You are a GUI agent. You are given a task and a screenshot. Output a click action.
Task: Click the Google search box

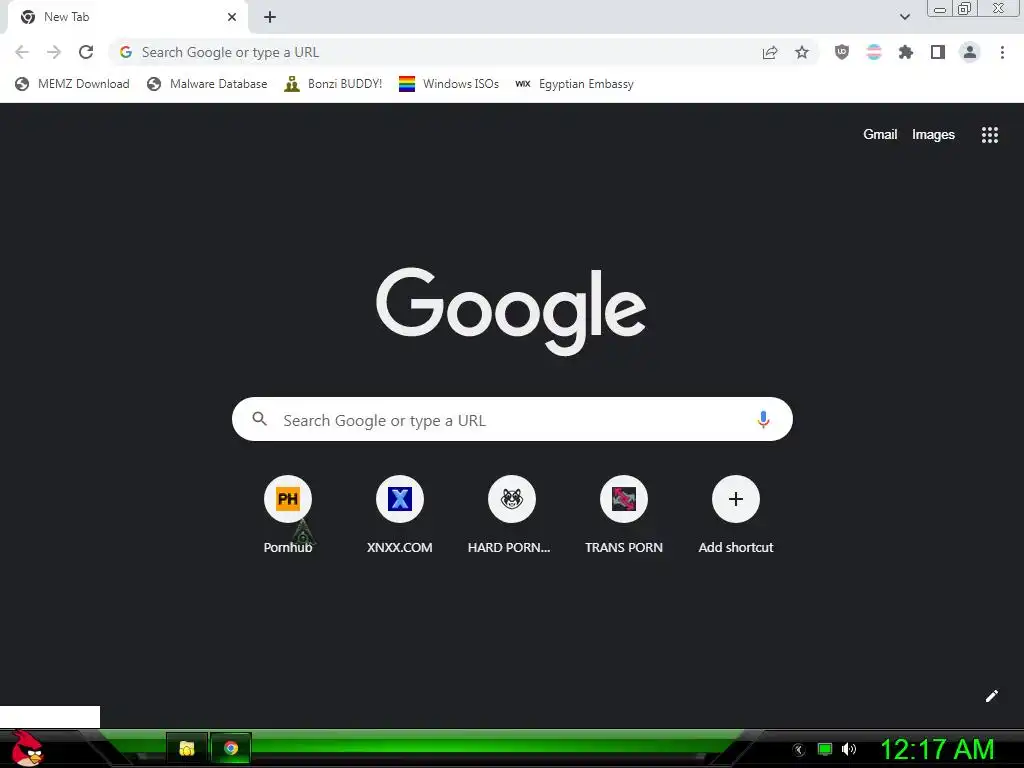[512, 419]
